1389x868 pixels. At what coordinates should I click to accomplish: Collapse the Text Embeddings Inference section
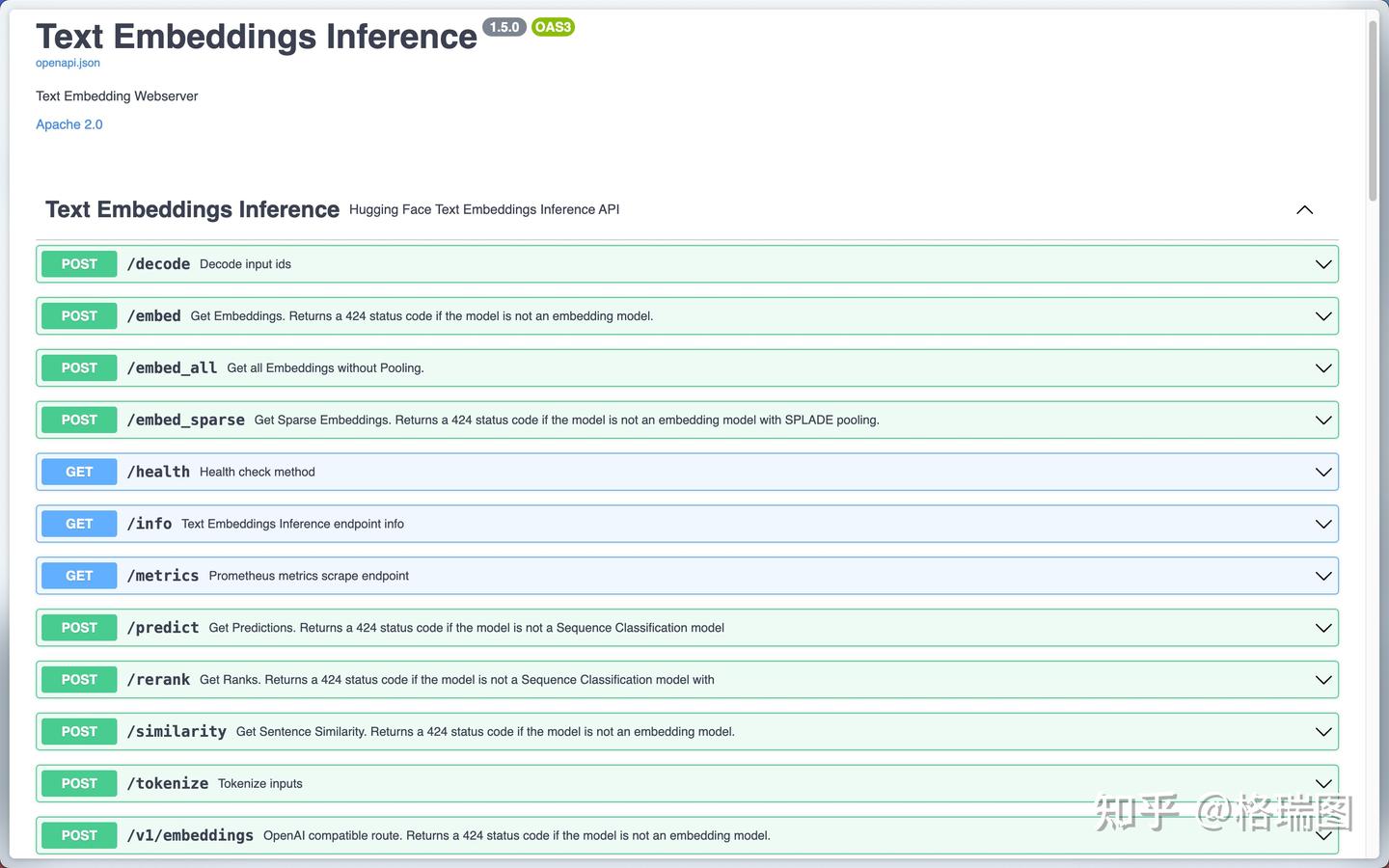tap(1304, 210)
